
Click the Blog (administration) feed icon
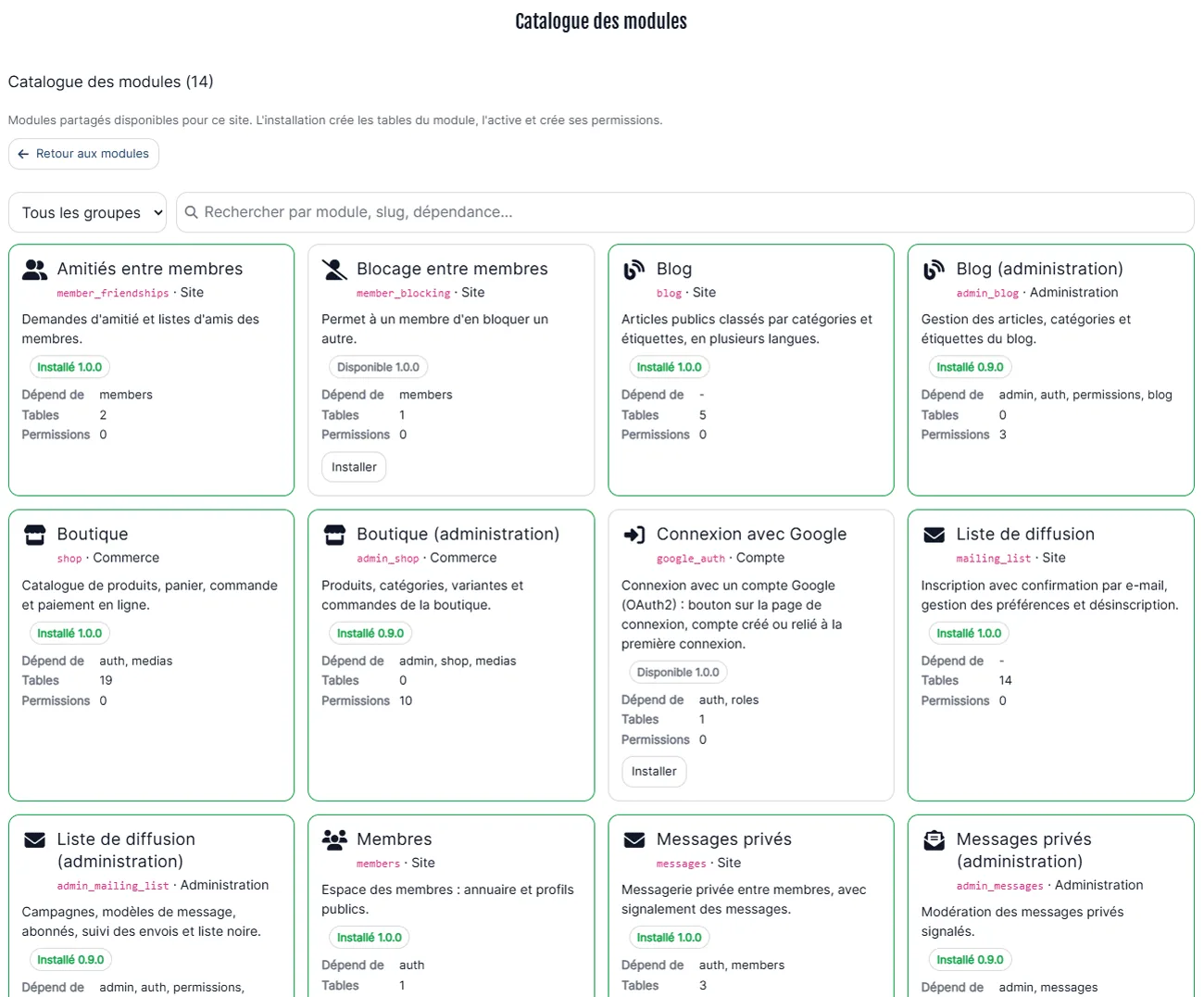click(x=934, y=270)
